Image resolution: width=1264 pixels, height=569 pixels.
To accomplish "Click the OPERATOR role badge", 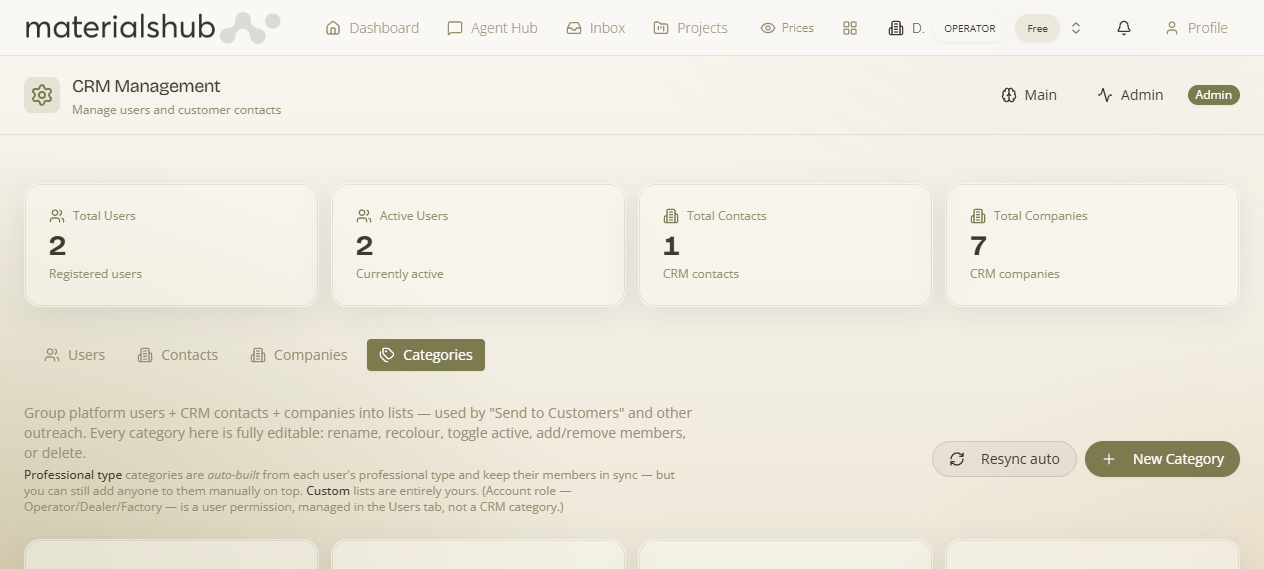I will (x=970, y=28).
